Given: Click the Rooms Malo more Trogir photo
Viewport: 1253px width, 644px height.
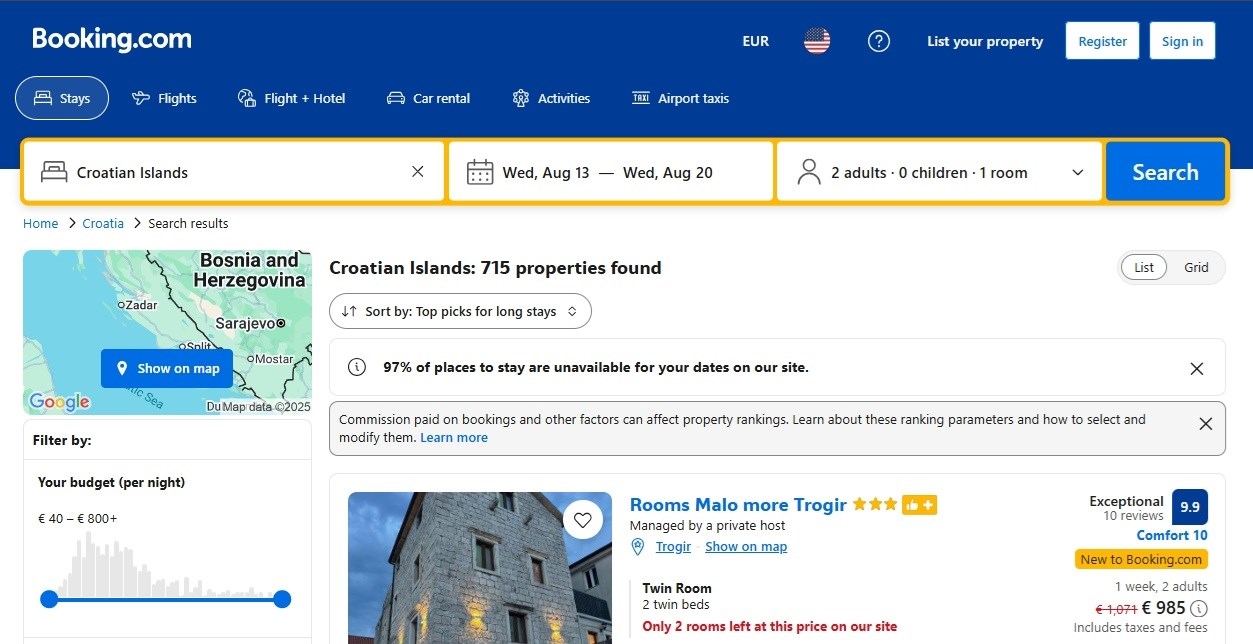Looking at the screenshot, I should (x=480, y=568).
